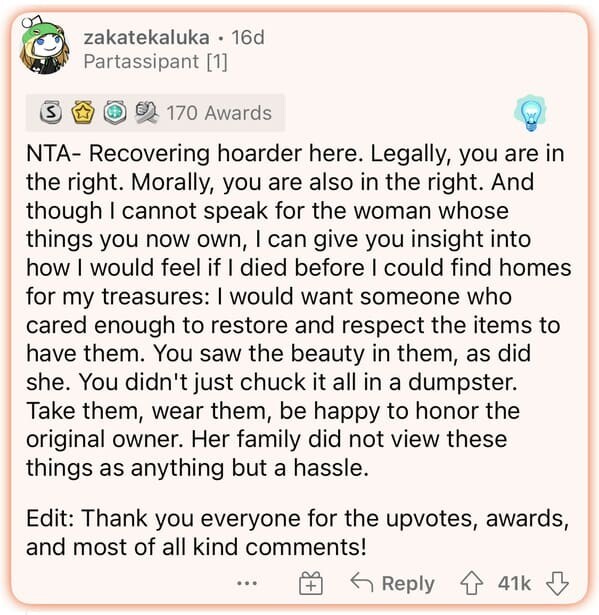Open the three-dots comment options menu
Screen dimensions: 599x615
[x=247, y=583]
